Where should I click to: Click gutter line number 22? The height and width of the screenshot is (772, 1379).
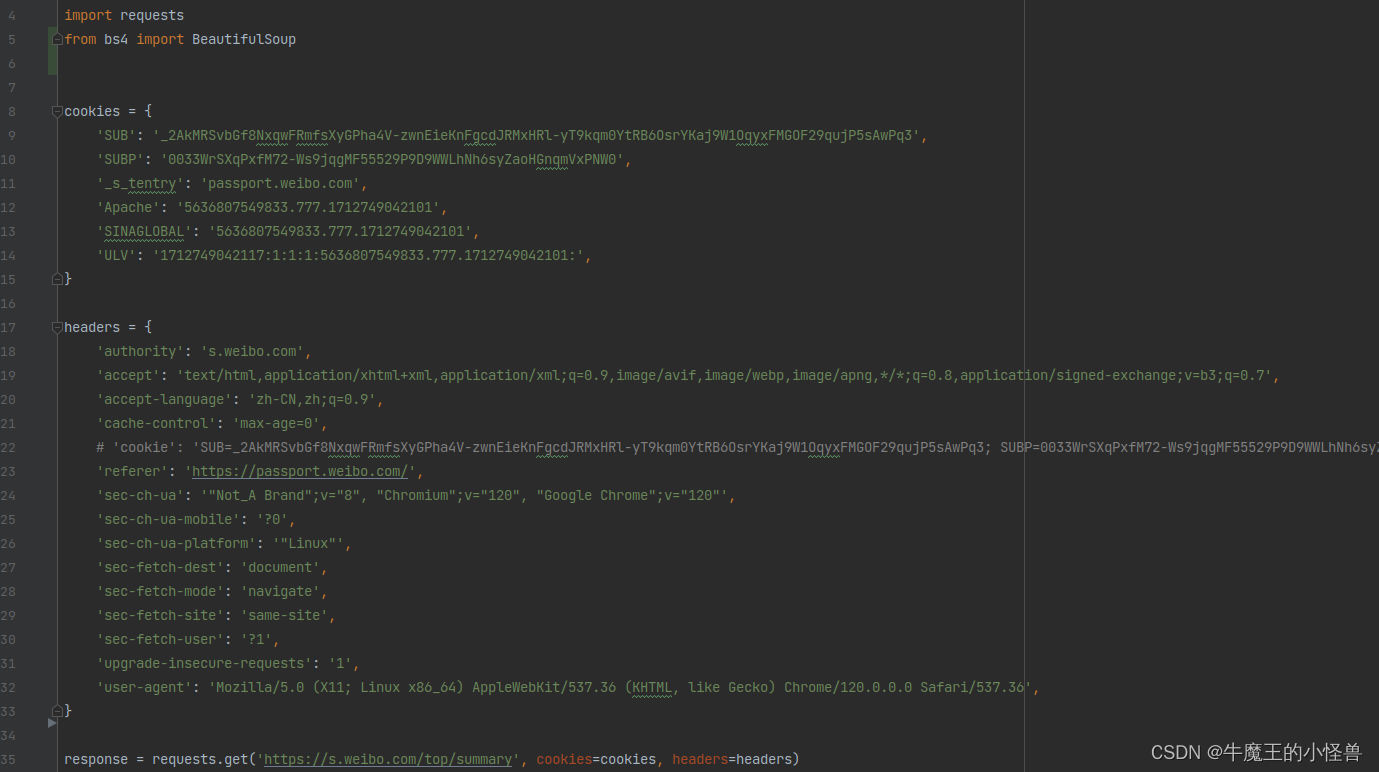tap(9, 447)
